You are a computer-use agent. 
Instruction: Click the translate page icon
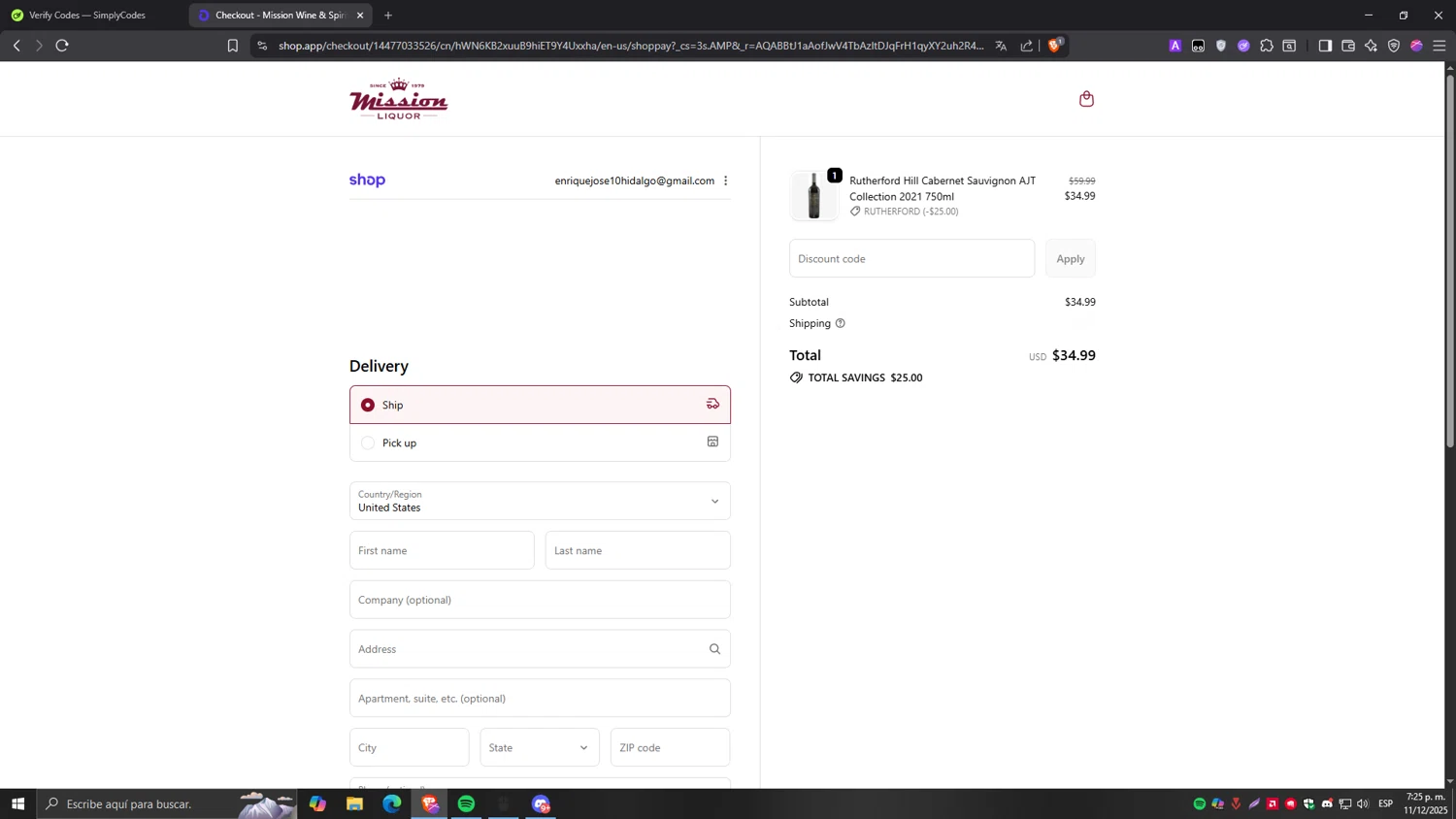pos(1001,46)
